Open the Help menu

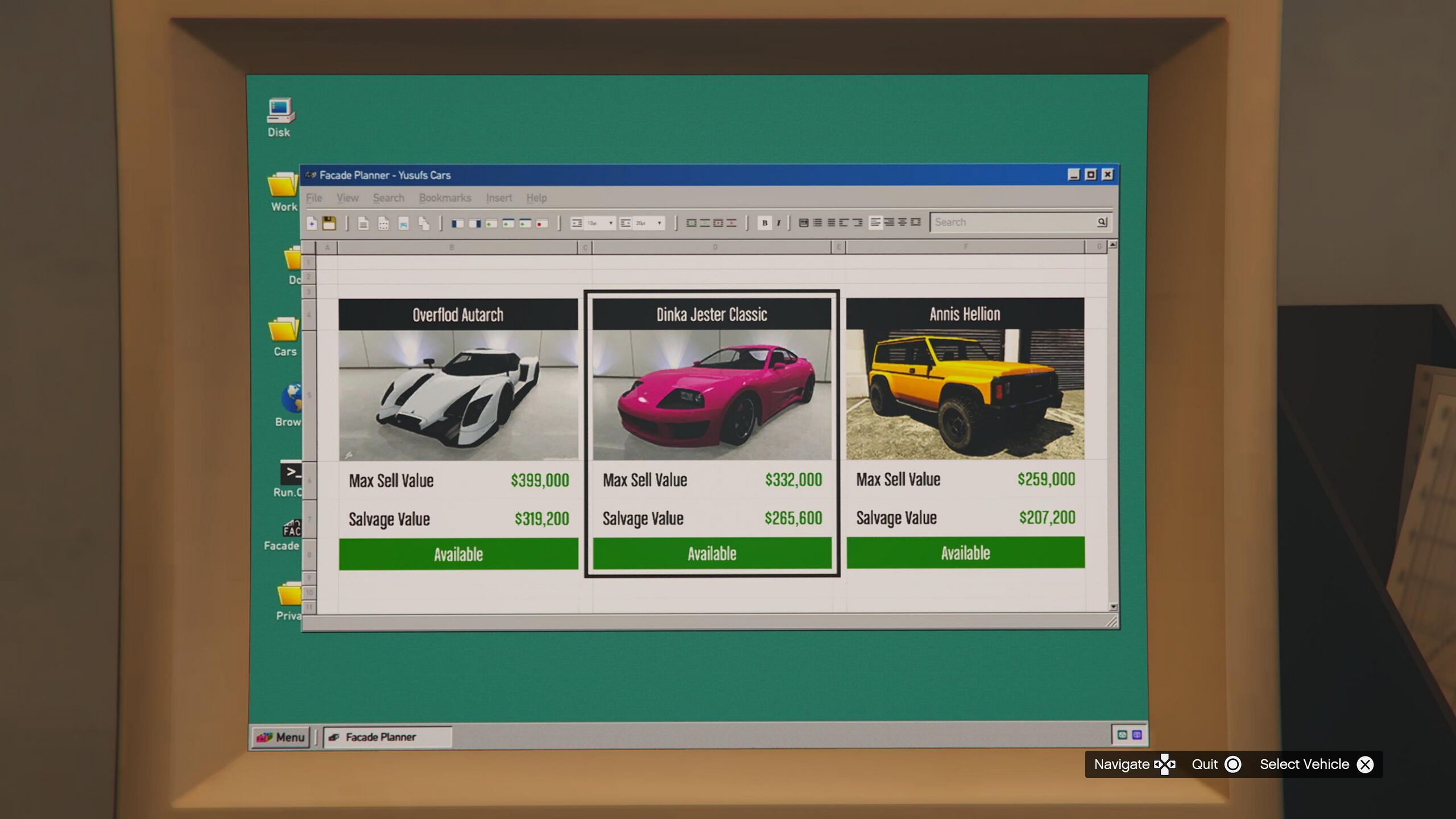[536, 198]
